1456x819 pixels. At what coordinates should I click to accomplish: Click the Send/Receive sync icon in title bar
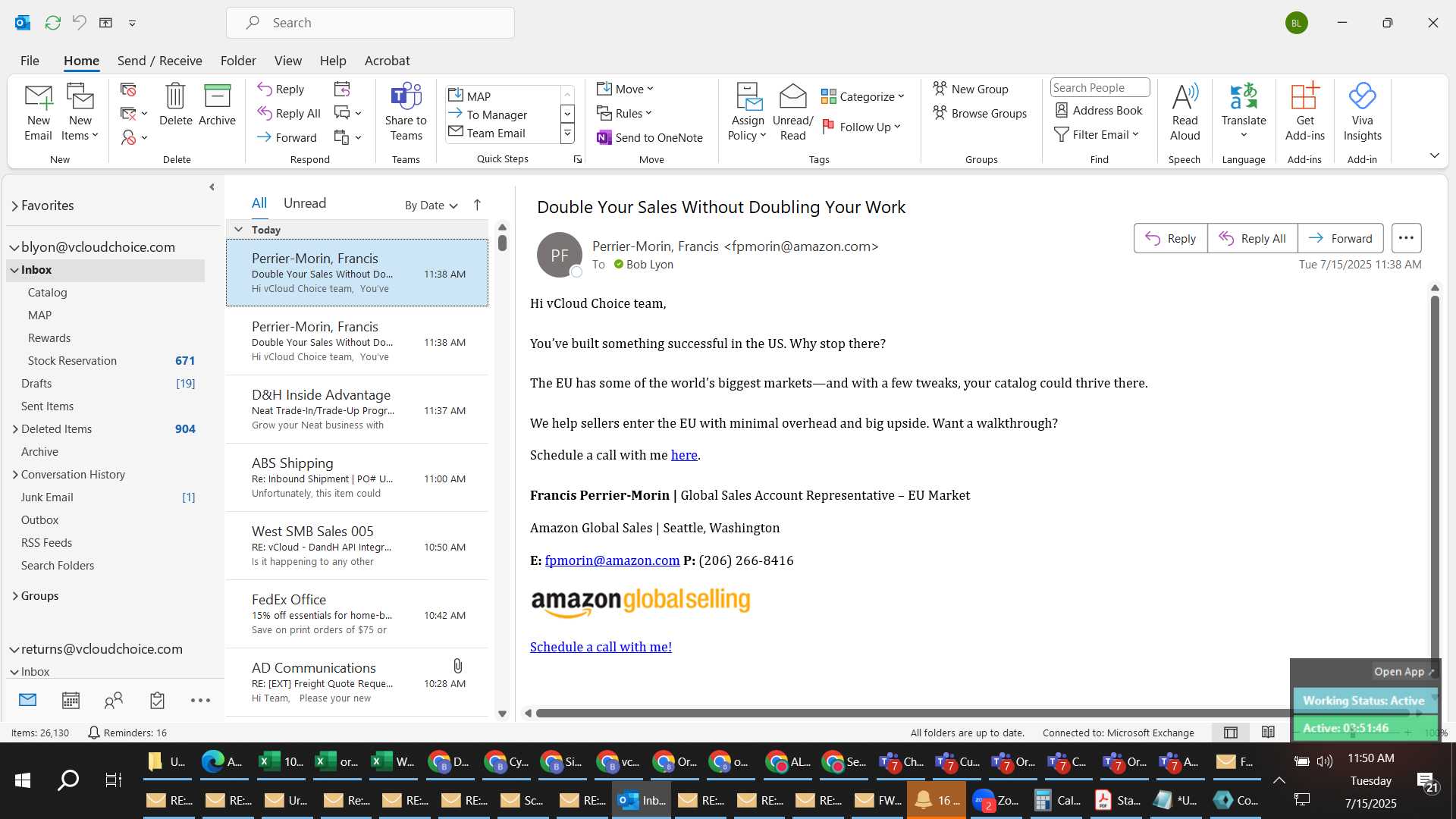point(52,23)
